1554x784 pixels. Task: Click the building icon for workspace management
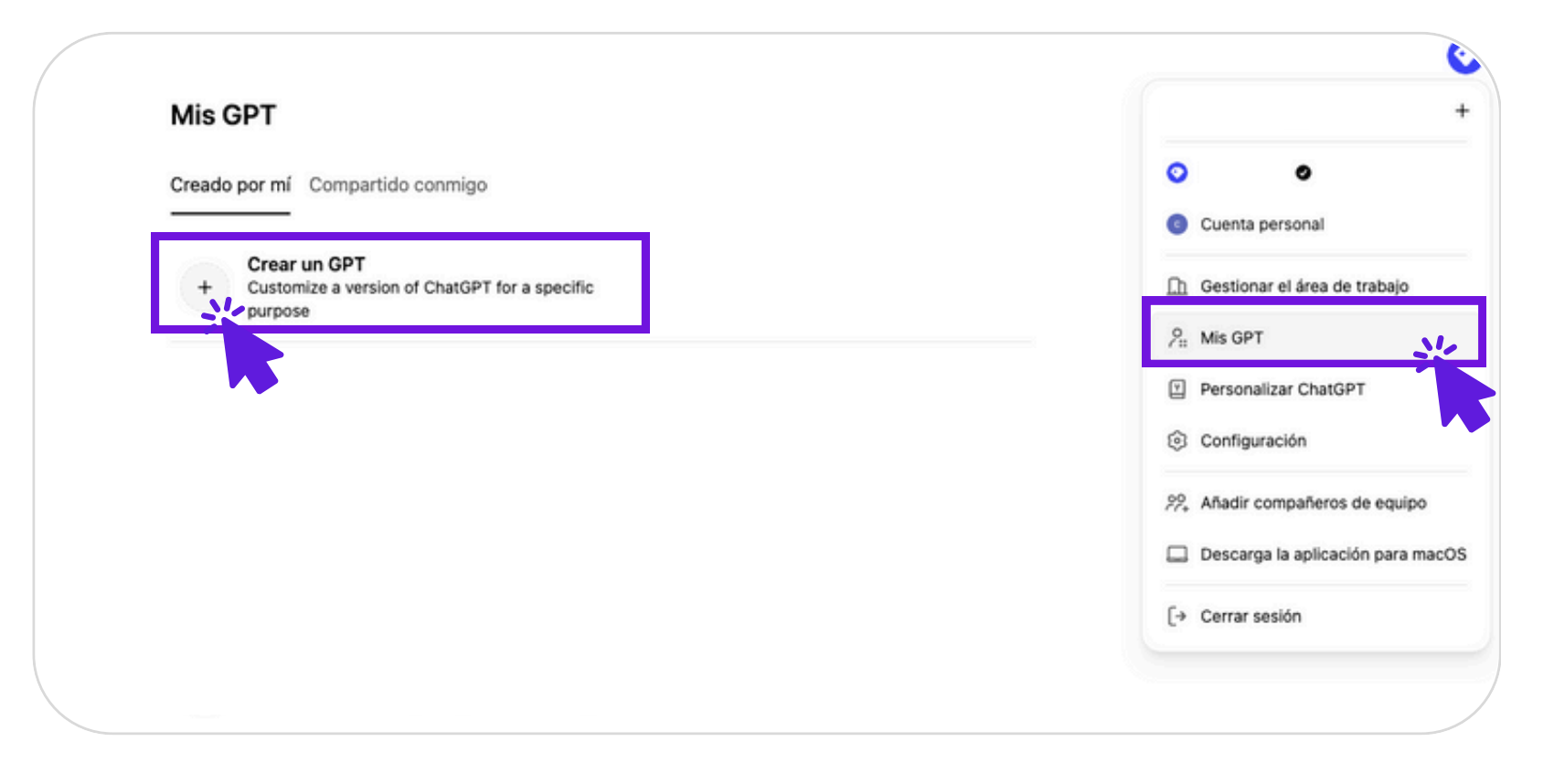click(1177, 286)
